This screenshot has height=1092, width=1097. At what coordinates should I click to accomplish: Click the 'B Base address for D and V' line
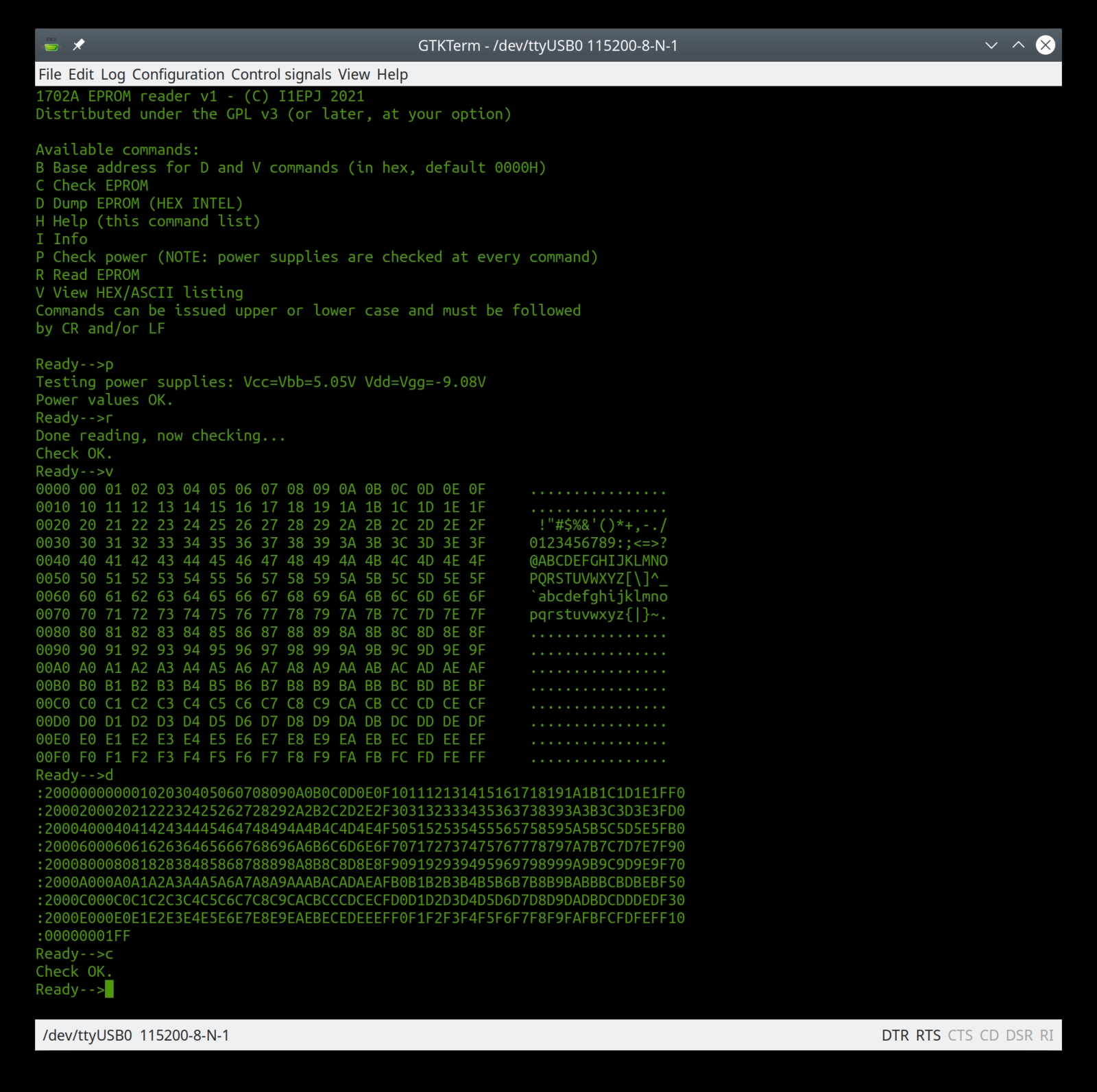coord(291,167)
